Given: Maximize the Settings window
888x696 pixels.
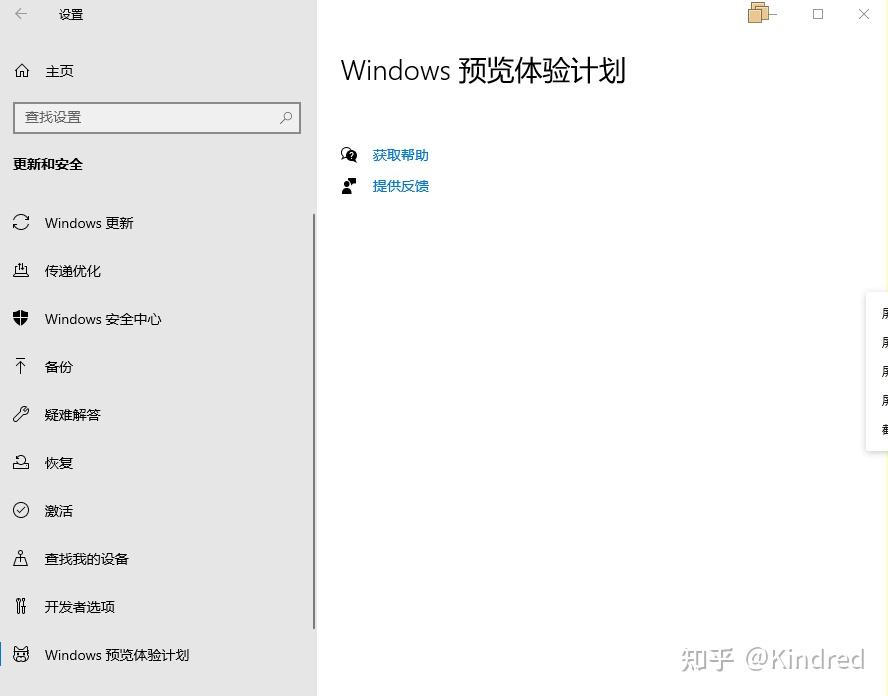Looking at the screenshot, I should (818, 14).
